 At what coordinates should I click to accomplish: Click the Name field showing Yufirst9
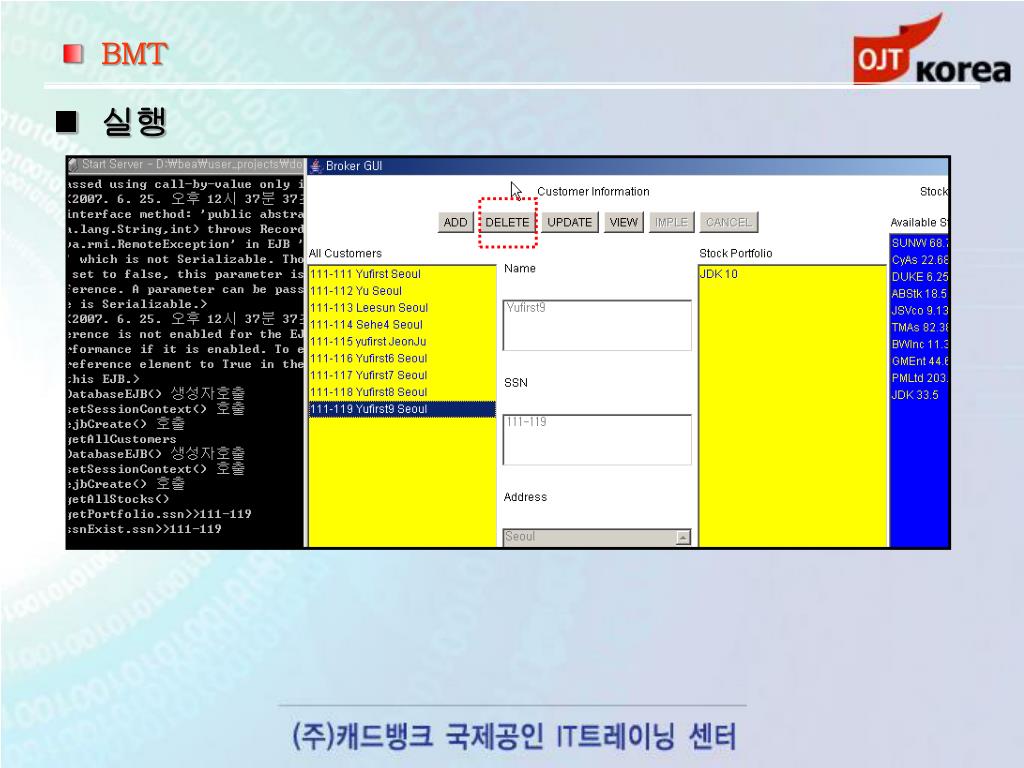coord(597,325)
